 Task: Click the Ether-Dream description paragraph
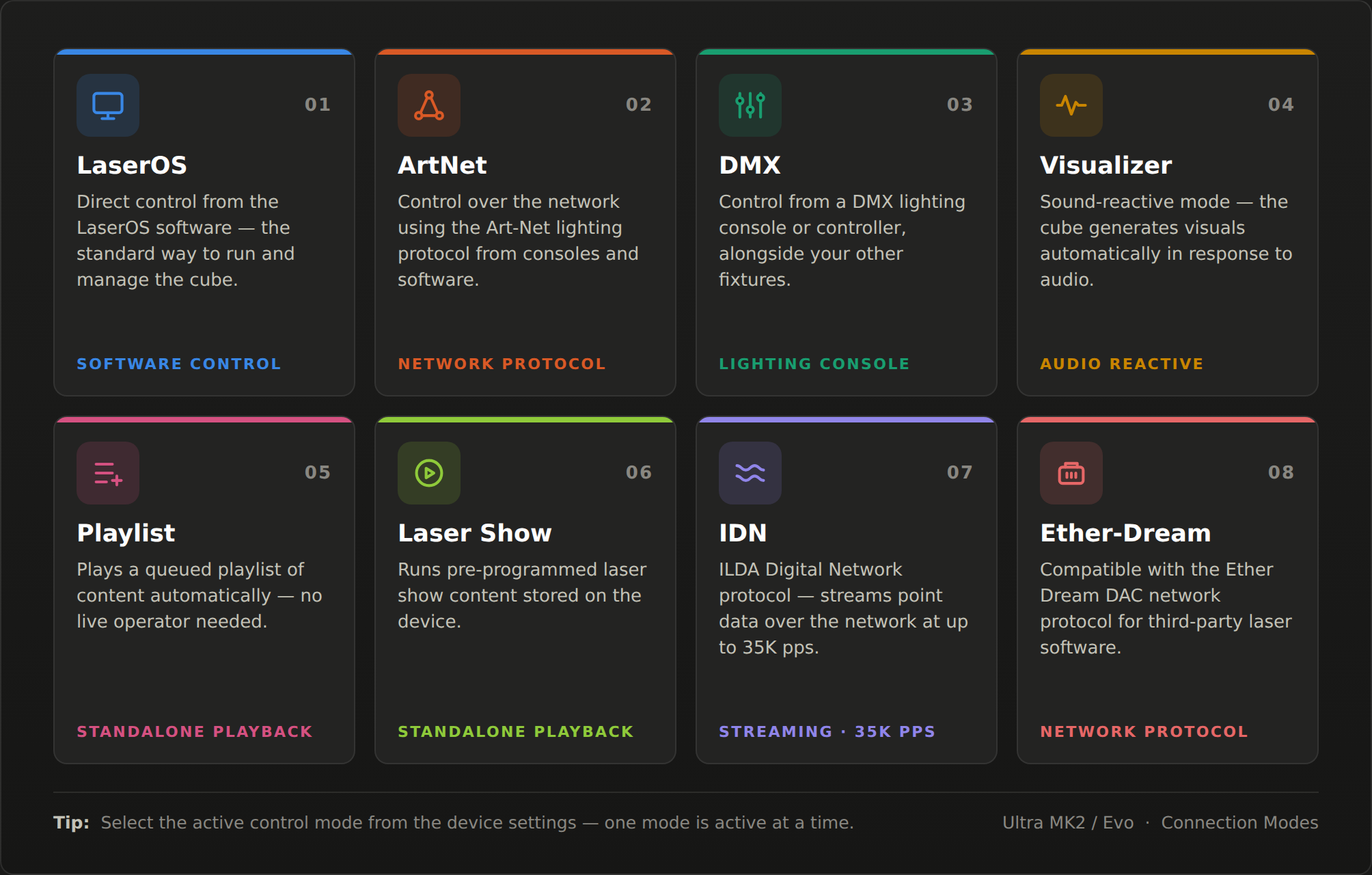(1166, 608)
